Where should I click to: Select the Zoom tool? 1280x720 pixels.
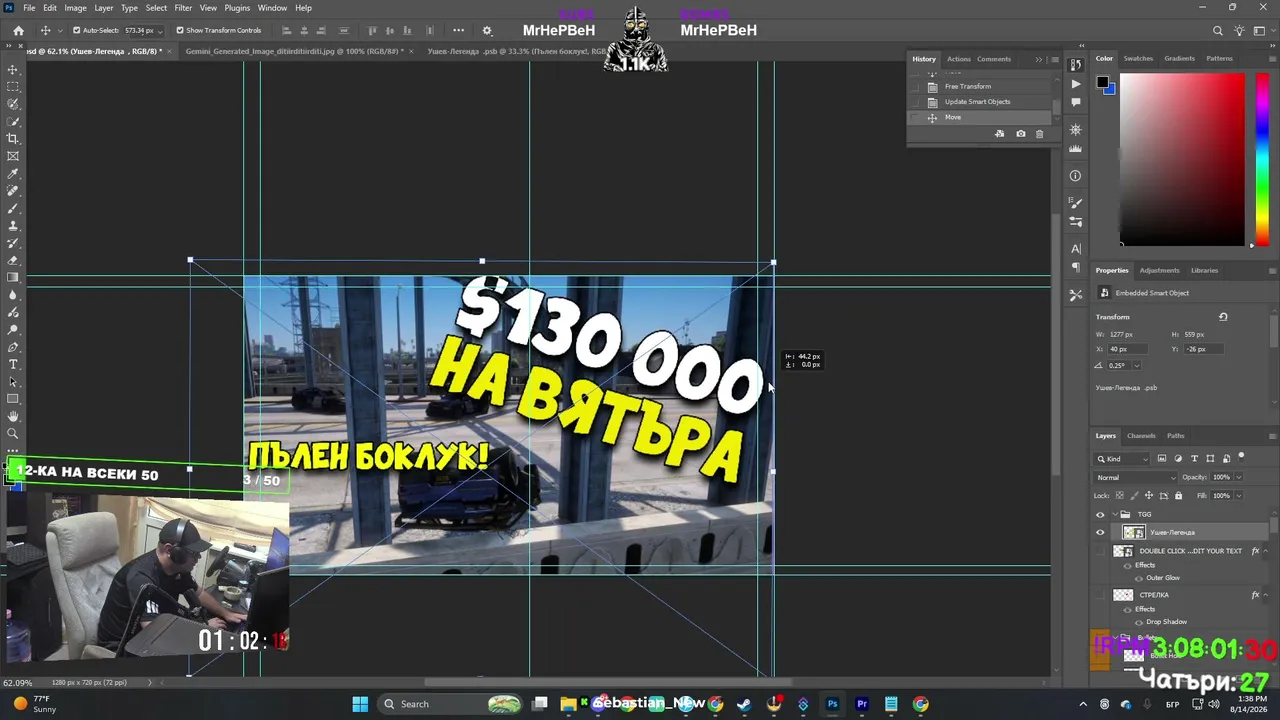13,434
